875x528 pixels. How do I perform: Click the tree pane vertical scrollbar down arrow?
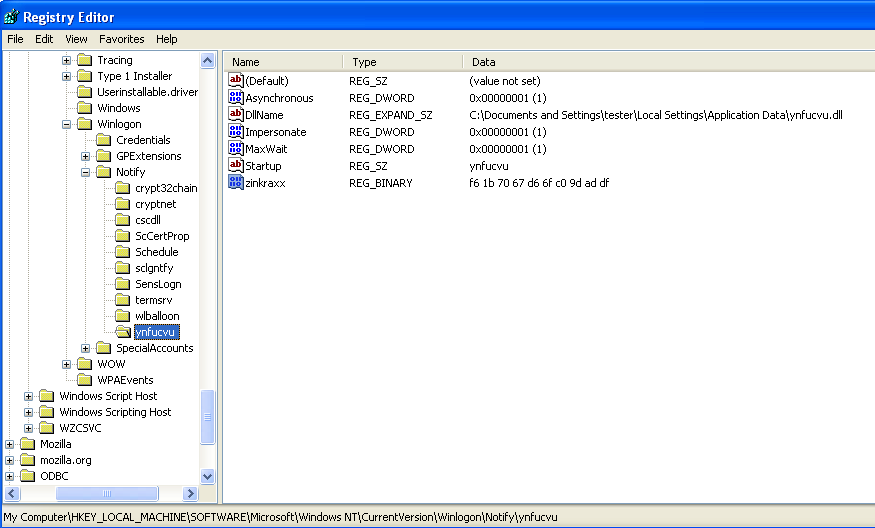pyautogui.click(x=208, y=477)
